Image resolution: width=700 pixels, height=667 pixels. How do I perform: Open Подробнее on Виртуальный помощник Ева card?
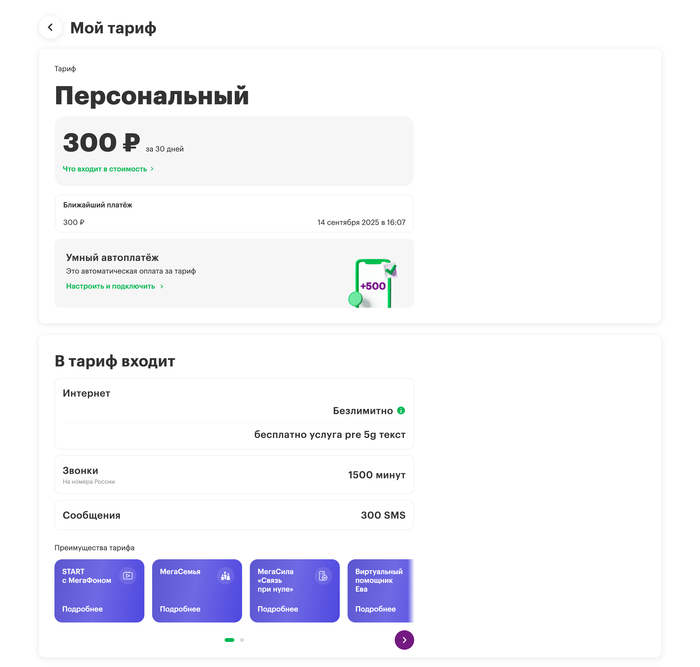(375, 609)
